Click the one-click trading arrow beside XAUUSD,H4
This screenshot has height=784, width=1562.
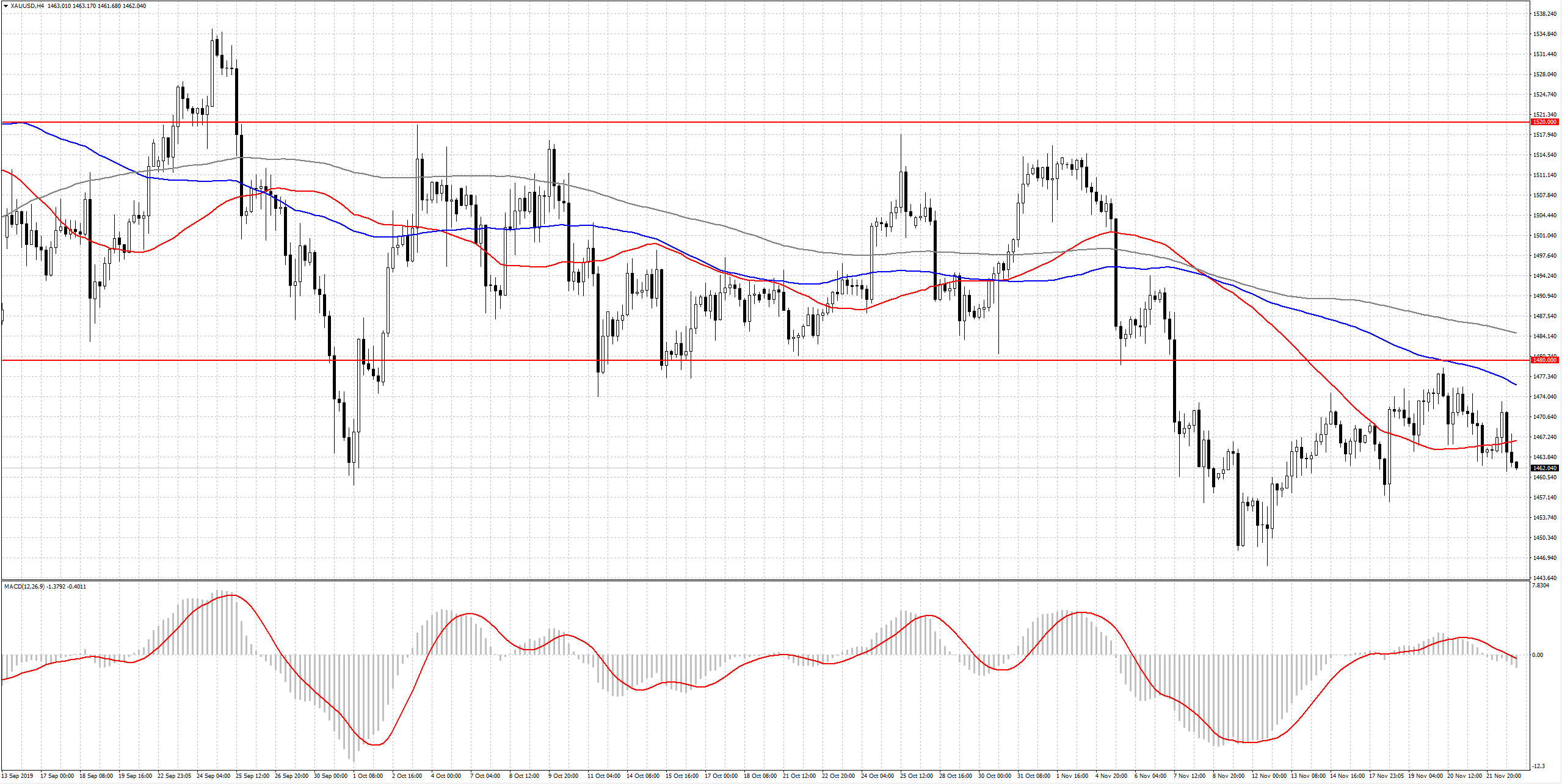click(x=5, y=6)
